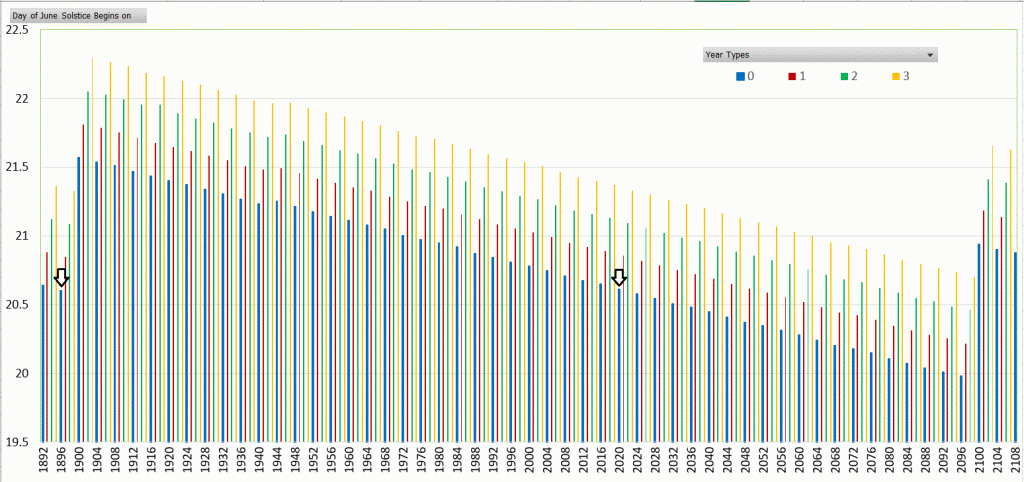Click the down arrow marker above 1896
The width and height of the screenshot is (1024, 482).
tap(61, 277)
